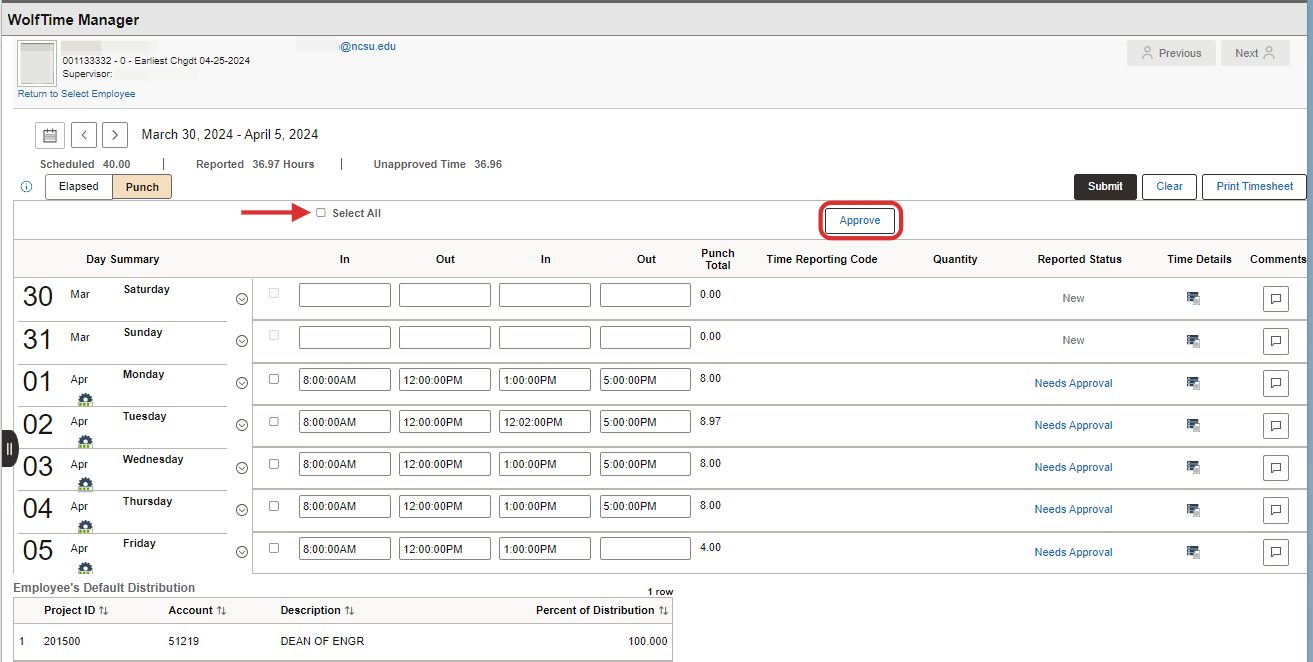Click Project ID value 201500
This screenshot has width=1313, height=662.
(62, 641)
